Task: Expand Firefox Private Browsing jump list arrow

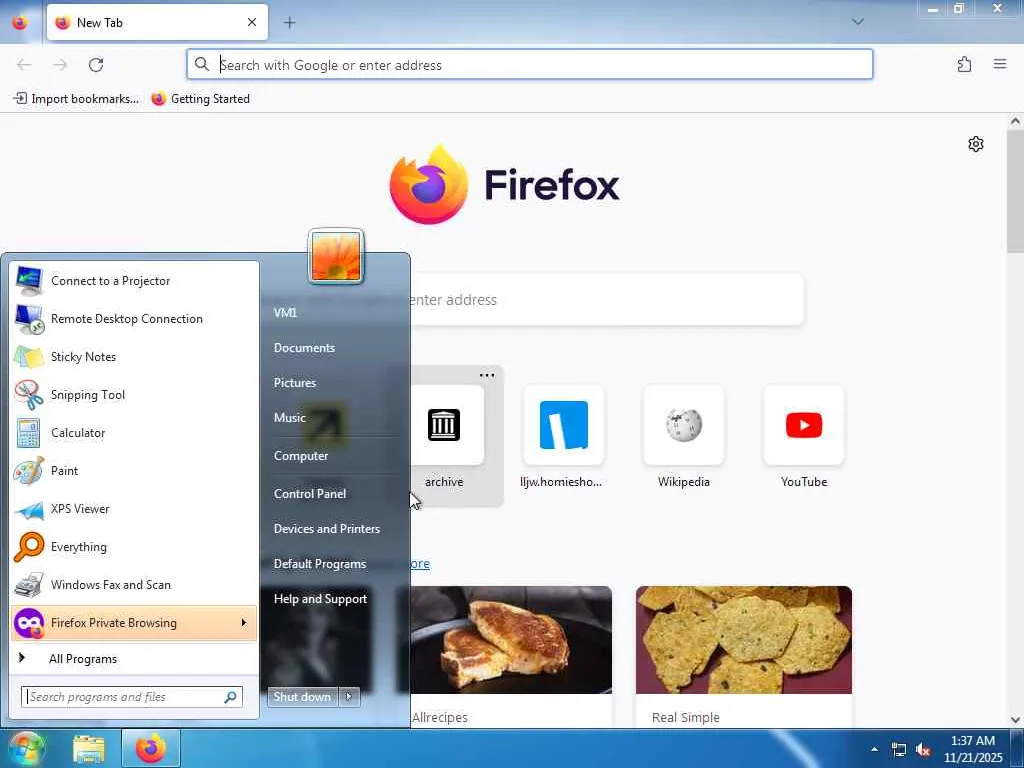Action: click(244, 623)
